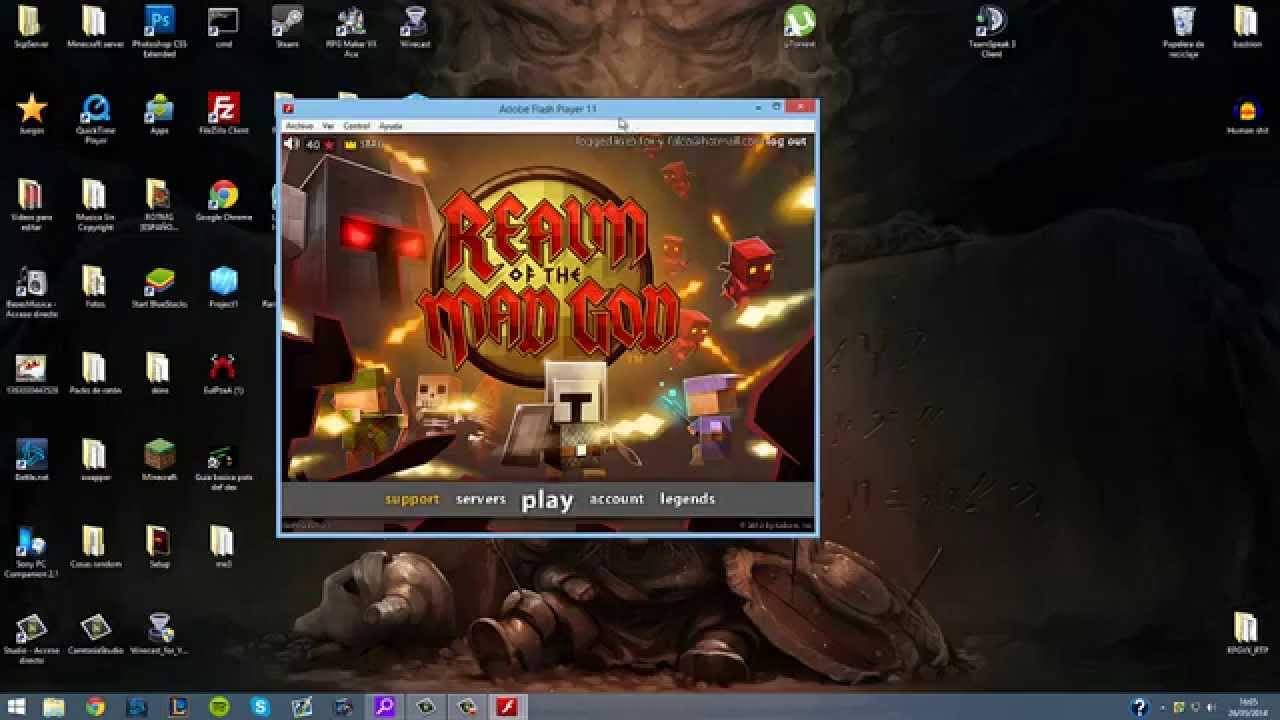
Task: Select the Juegos star icon on desktop
Action: (31, 113)
